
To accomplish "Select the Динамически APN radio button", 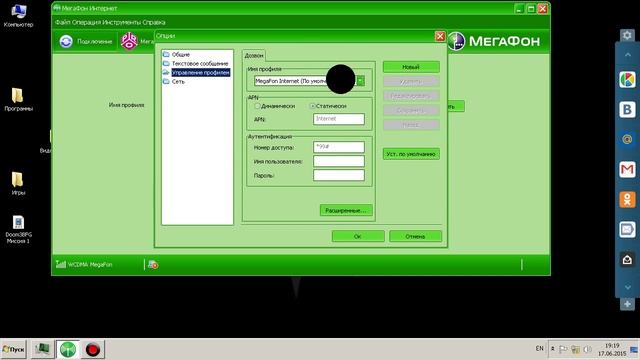I will (x=257, y=106).
